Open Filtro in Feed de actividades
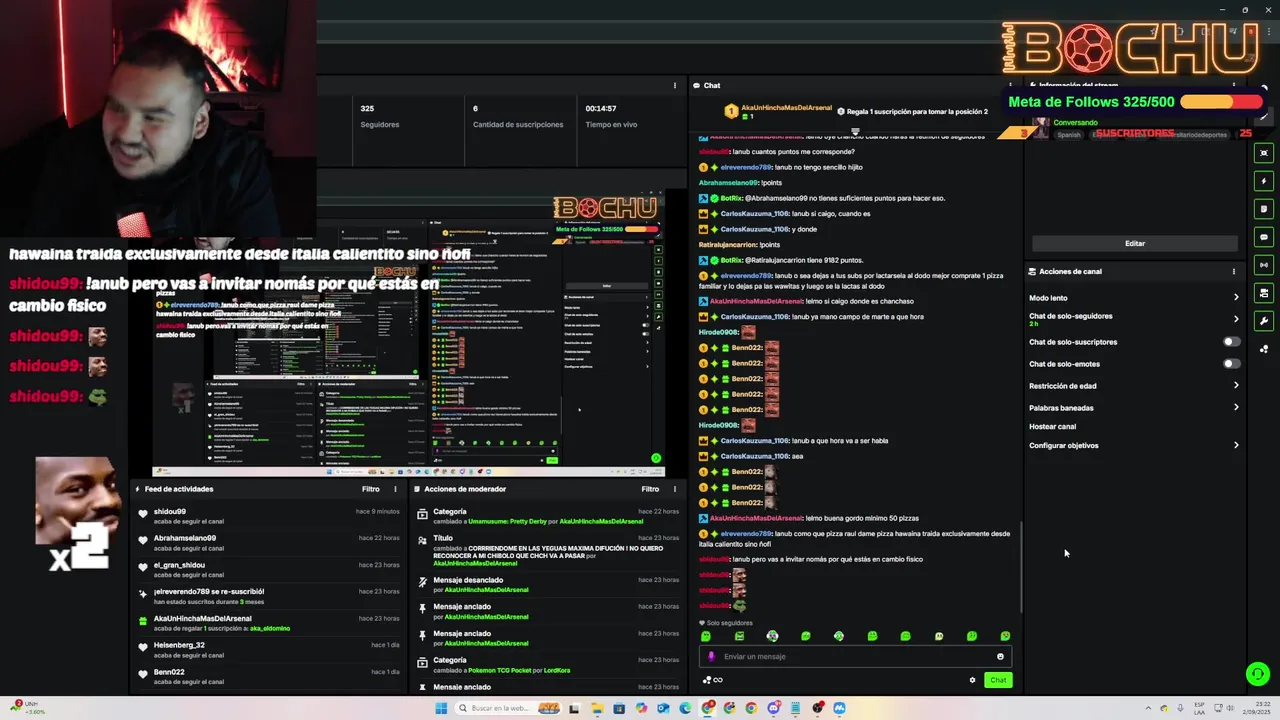The width and height of the screenshot is (1280, 720). coord(370,489)
